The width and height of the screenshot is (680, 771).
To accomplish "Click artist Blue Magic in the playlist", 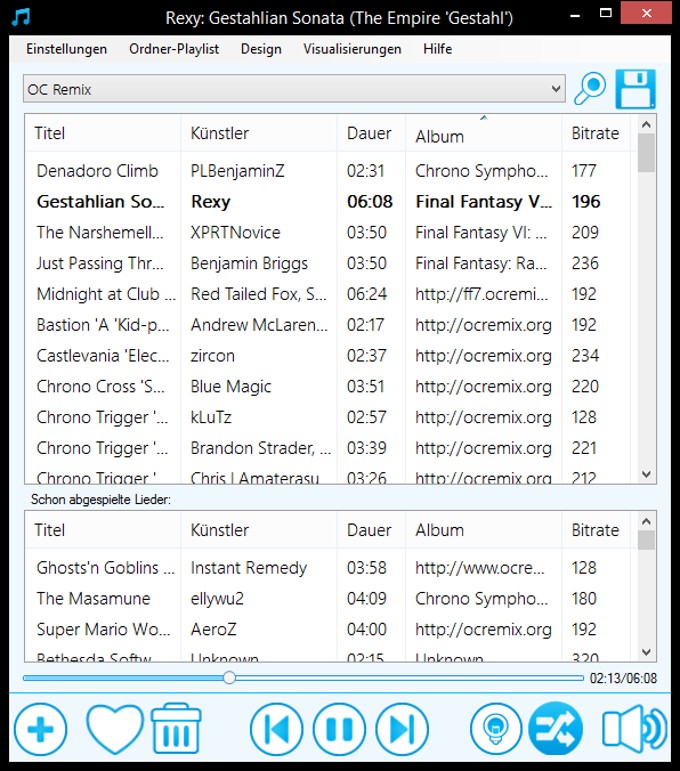I will pos(231,387).
